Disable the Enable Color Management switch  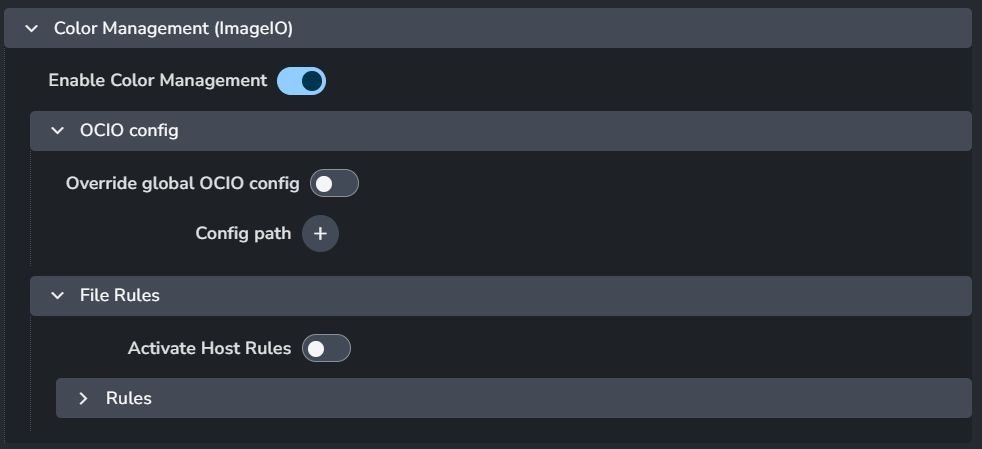pos(301,81)
